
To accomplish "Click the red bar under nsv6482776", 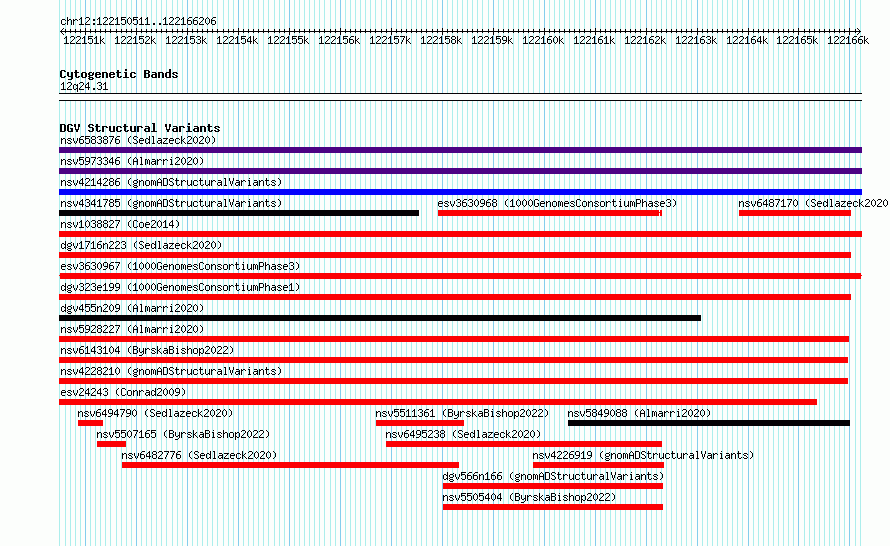I will [290, 465].
